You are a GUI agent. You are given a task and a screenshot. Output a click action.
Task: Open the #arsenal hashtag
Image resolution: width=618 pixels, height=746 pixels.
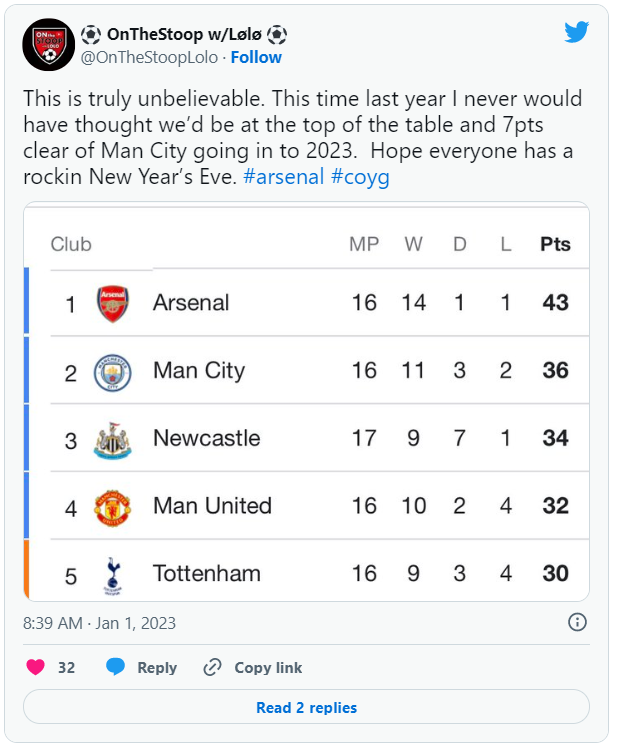[284, 177]
